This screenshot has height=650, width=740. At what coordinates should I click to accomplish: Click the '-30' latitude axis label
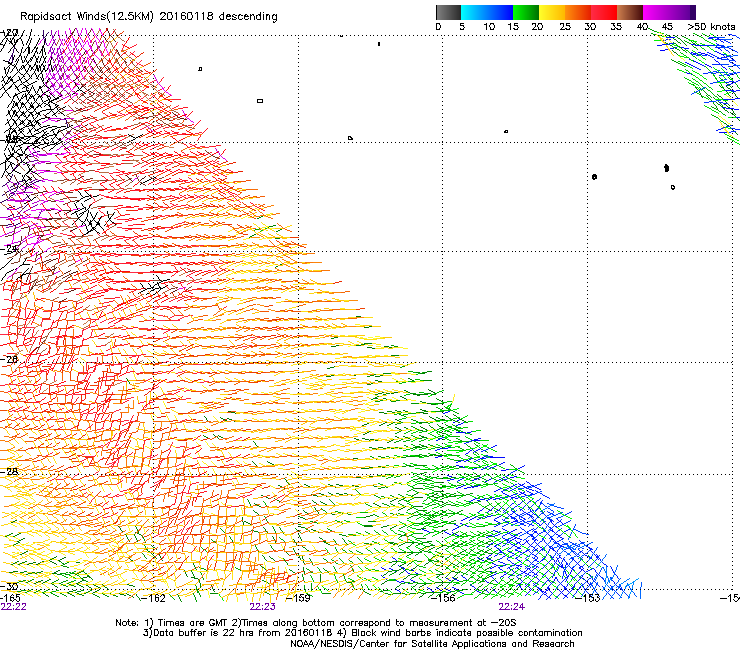tap(9, 586)
